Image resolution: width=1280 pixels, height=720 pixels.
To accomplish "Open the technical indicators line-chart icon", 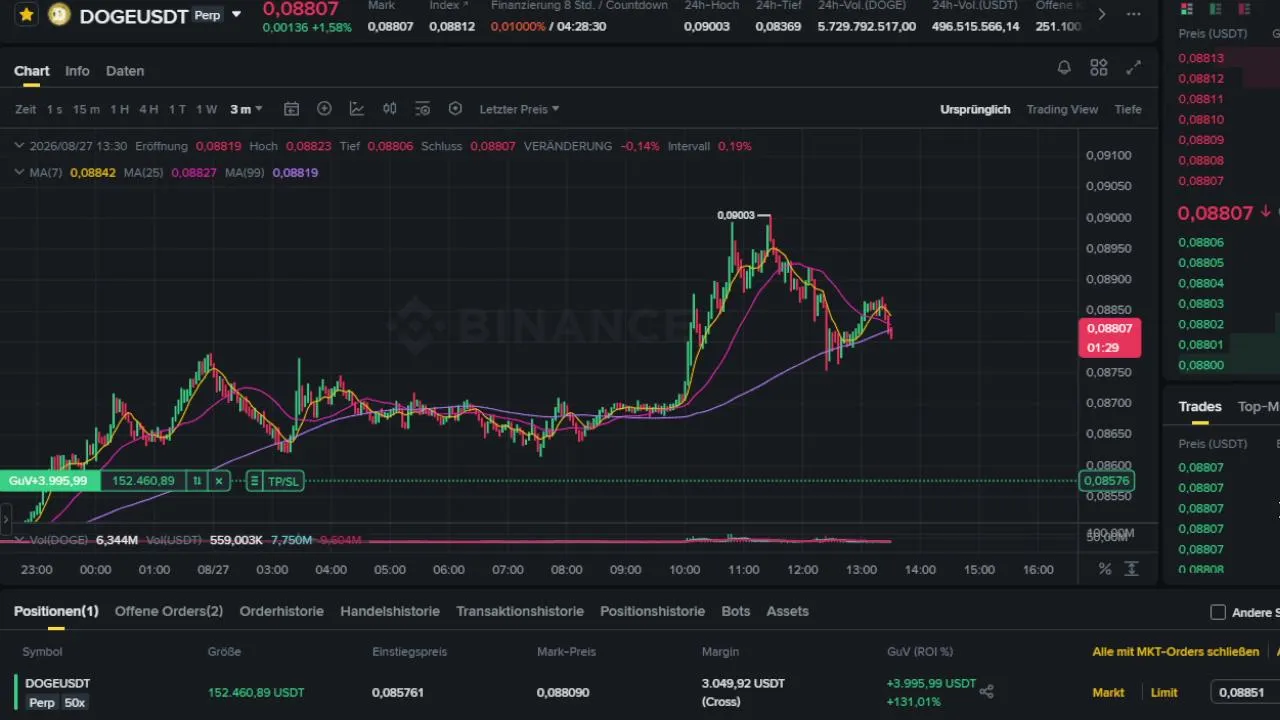I will click(357, 109).
